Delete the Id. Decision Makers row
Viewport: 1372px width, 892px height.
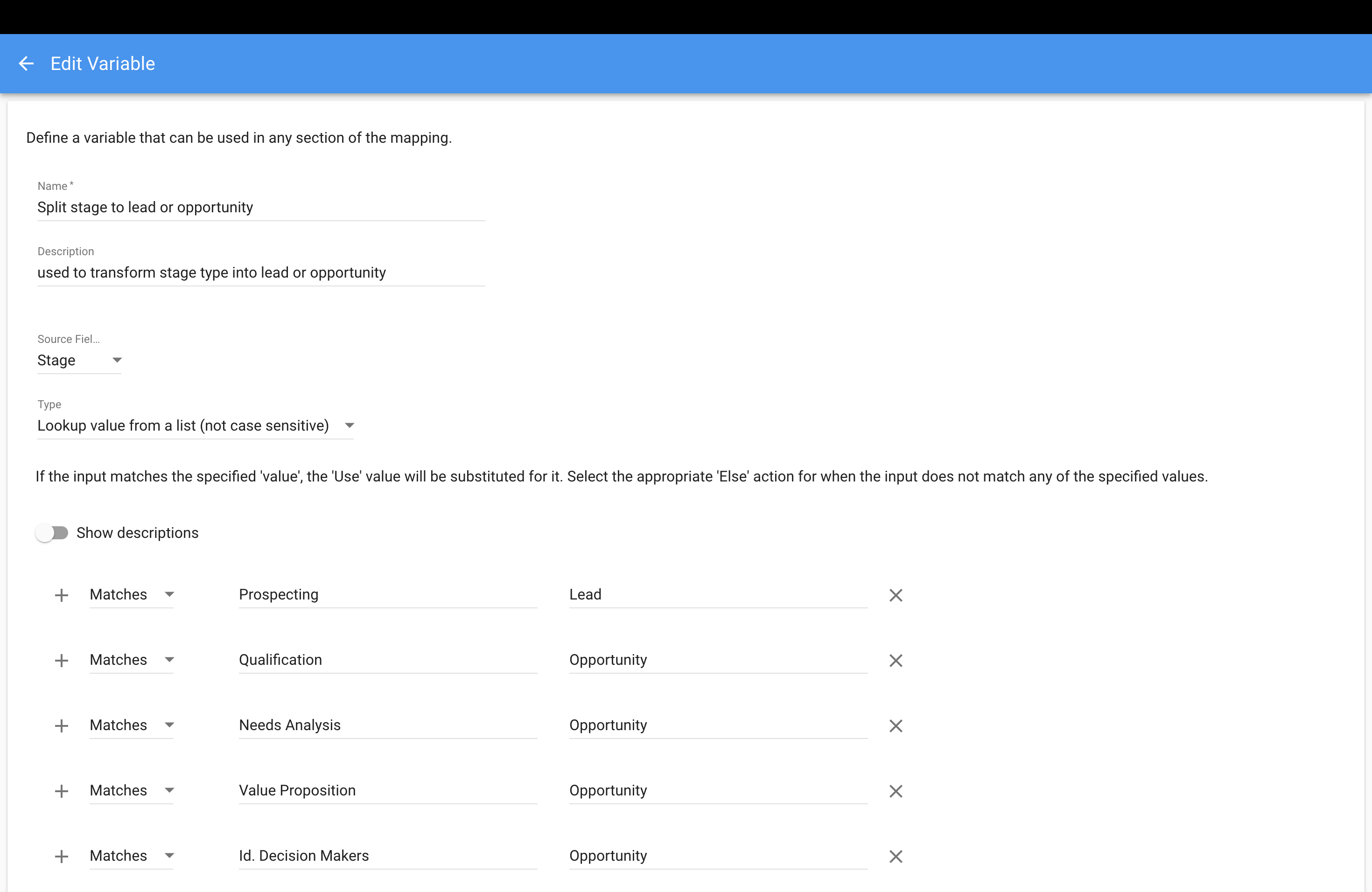[895, 856]
